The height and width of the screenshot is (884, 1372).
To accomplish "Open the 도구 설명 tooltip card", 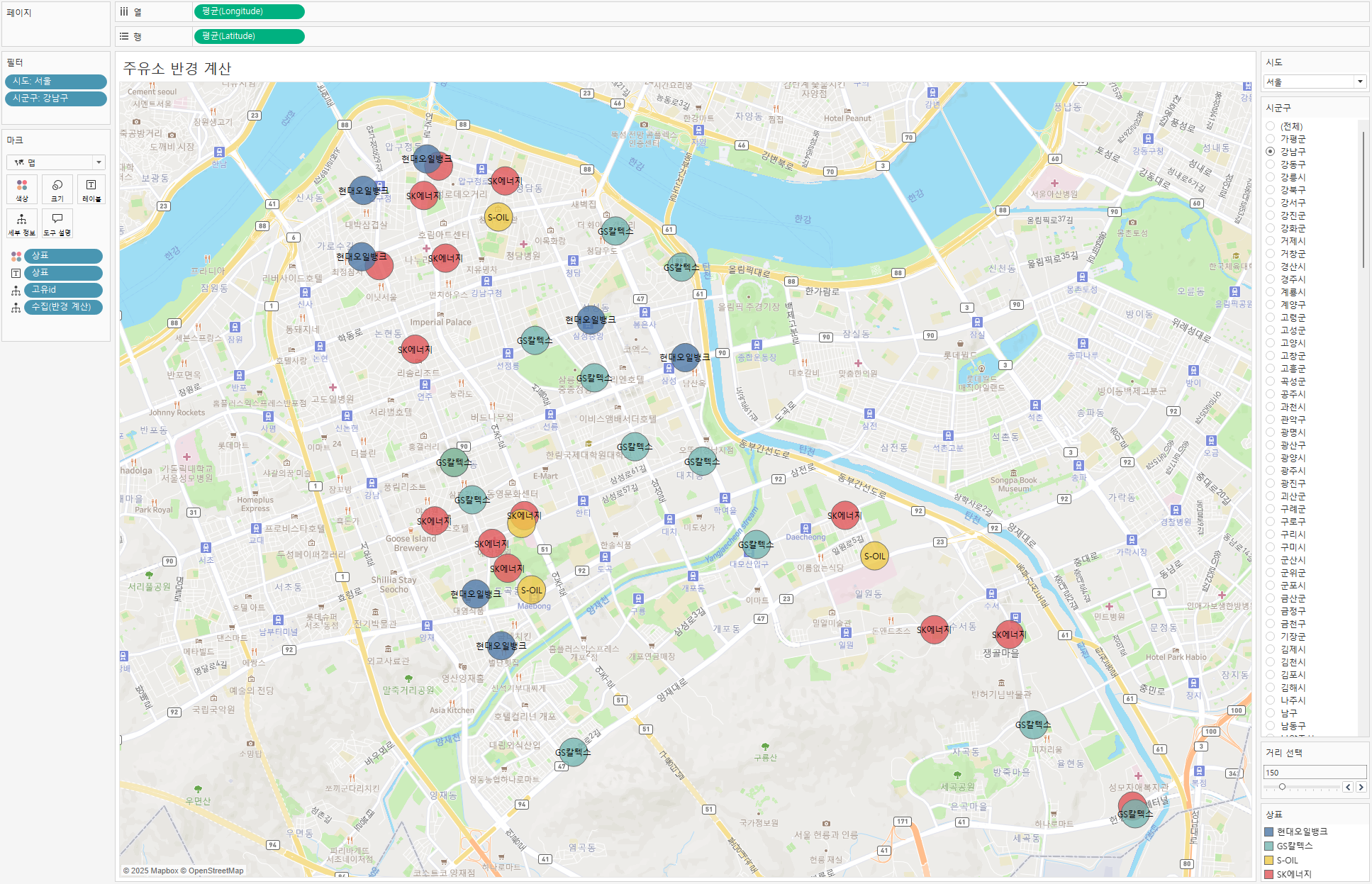I will (57, 223).
